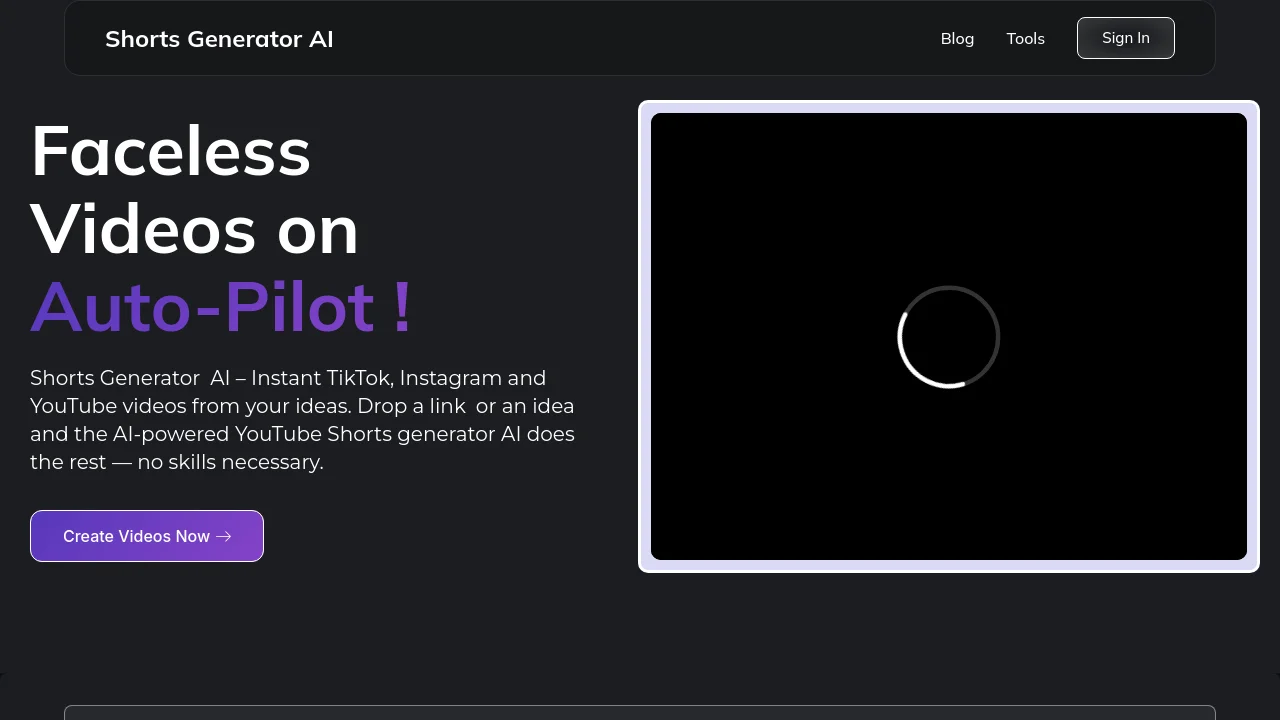Image resolution: width=1280 pixels, height=720 pixels.
Task: Click the Faceless Videos on Auto-Pilot heading
Action: (x=221, y=228)
